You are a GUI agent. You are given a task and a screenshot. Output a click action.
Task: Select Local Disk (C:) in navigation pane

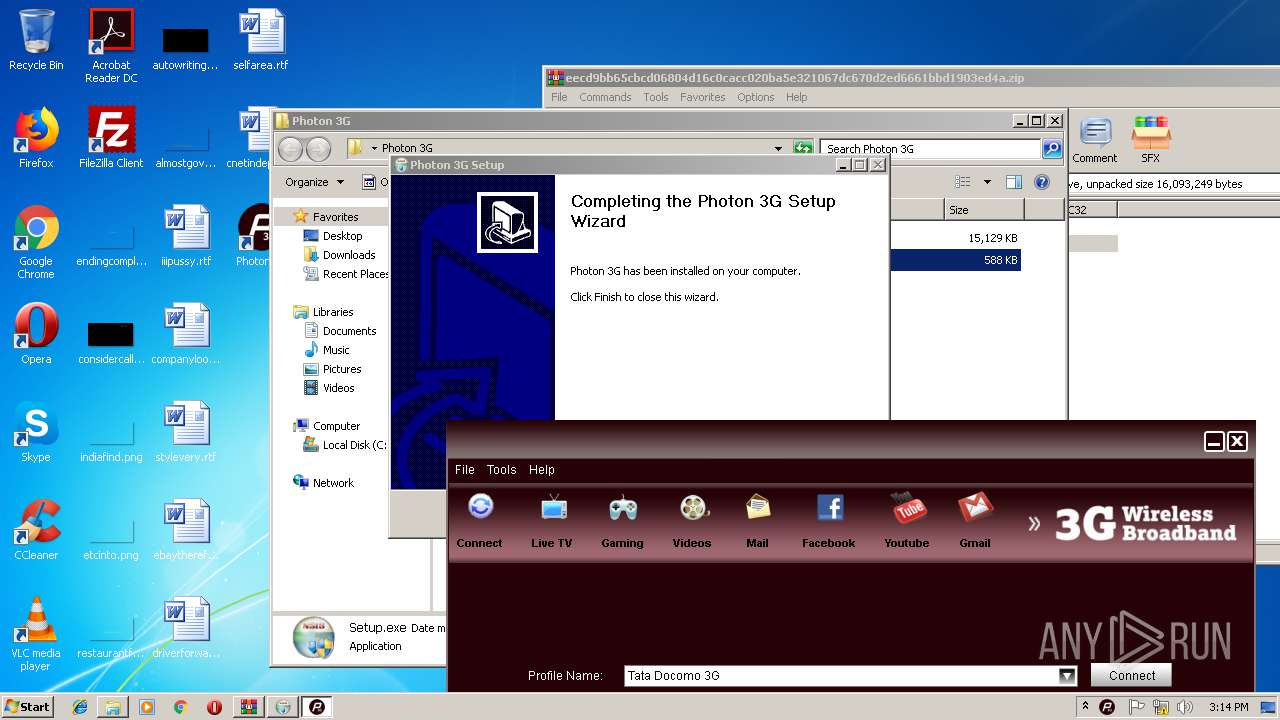click(x=354, y=445)
